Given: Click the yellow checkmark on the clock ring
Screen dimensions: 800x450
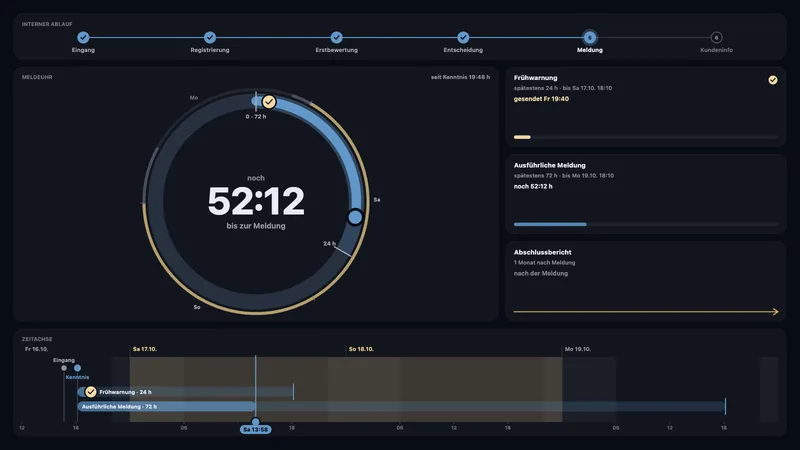Looking at the screenshot, I should click(269, 102).
